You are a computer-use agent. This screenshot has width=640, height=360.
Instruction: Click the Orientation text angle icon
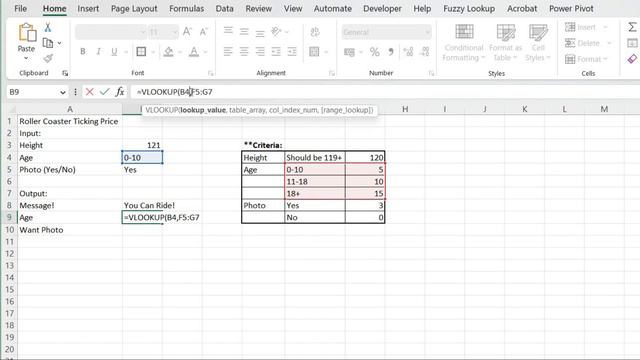coord(276,31)
